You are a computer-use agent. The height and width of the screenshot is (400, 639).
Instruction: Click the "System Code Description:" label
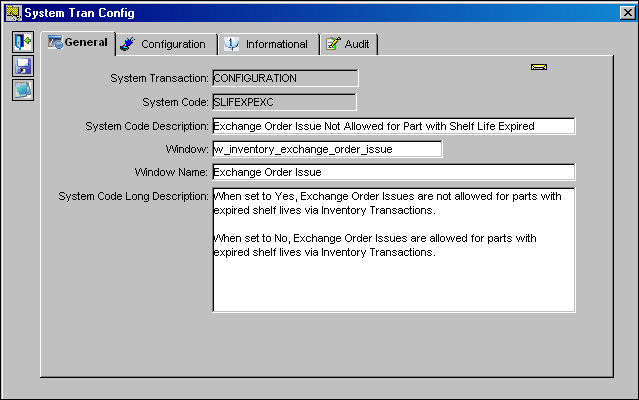click(x=147, y=126)
